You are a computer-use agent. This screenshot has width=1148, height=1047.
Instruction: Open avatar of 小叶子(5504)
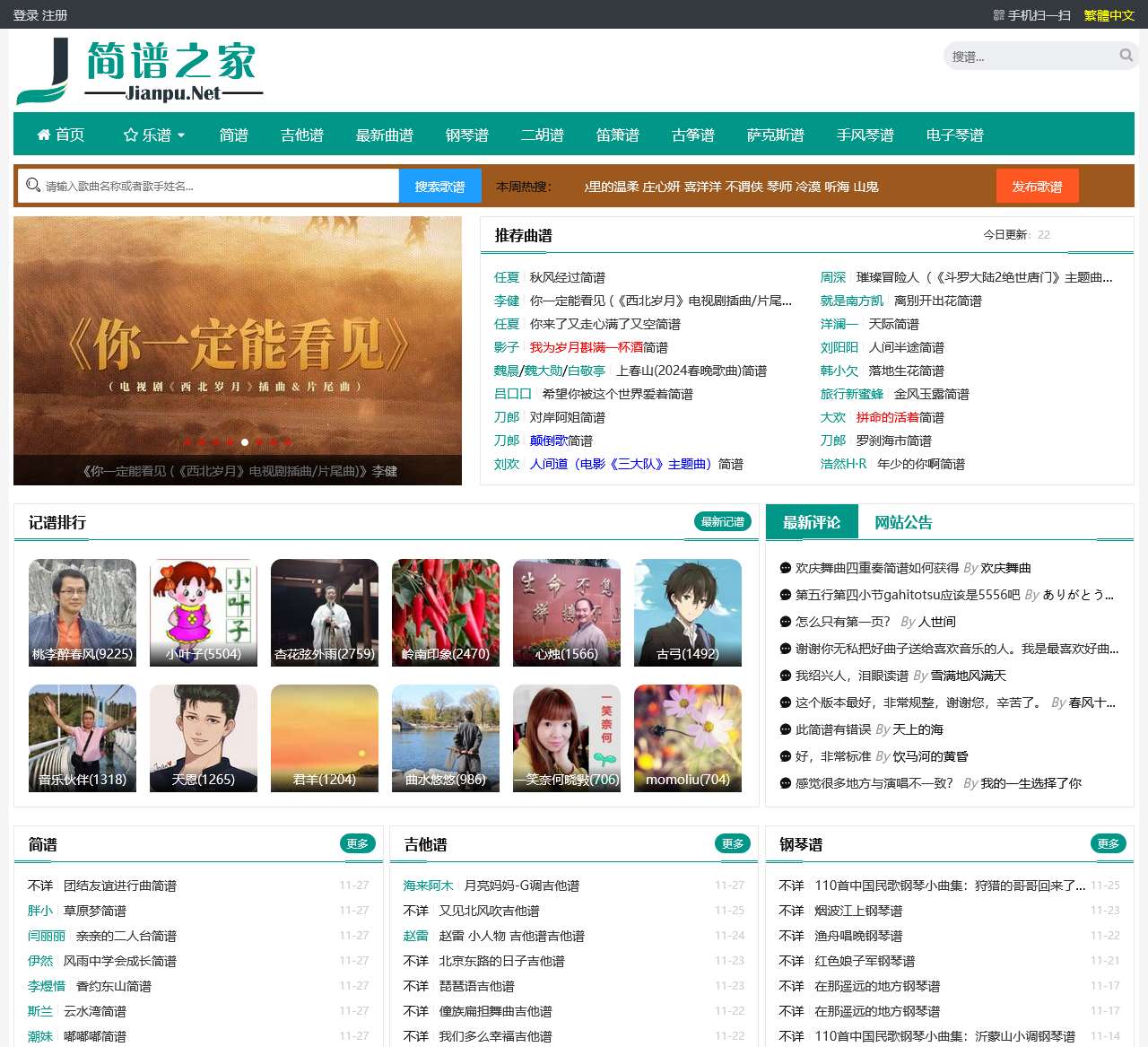click(x=204, y=613)
